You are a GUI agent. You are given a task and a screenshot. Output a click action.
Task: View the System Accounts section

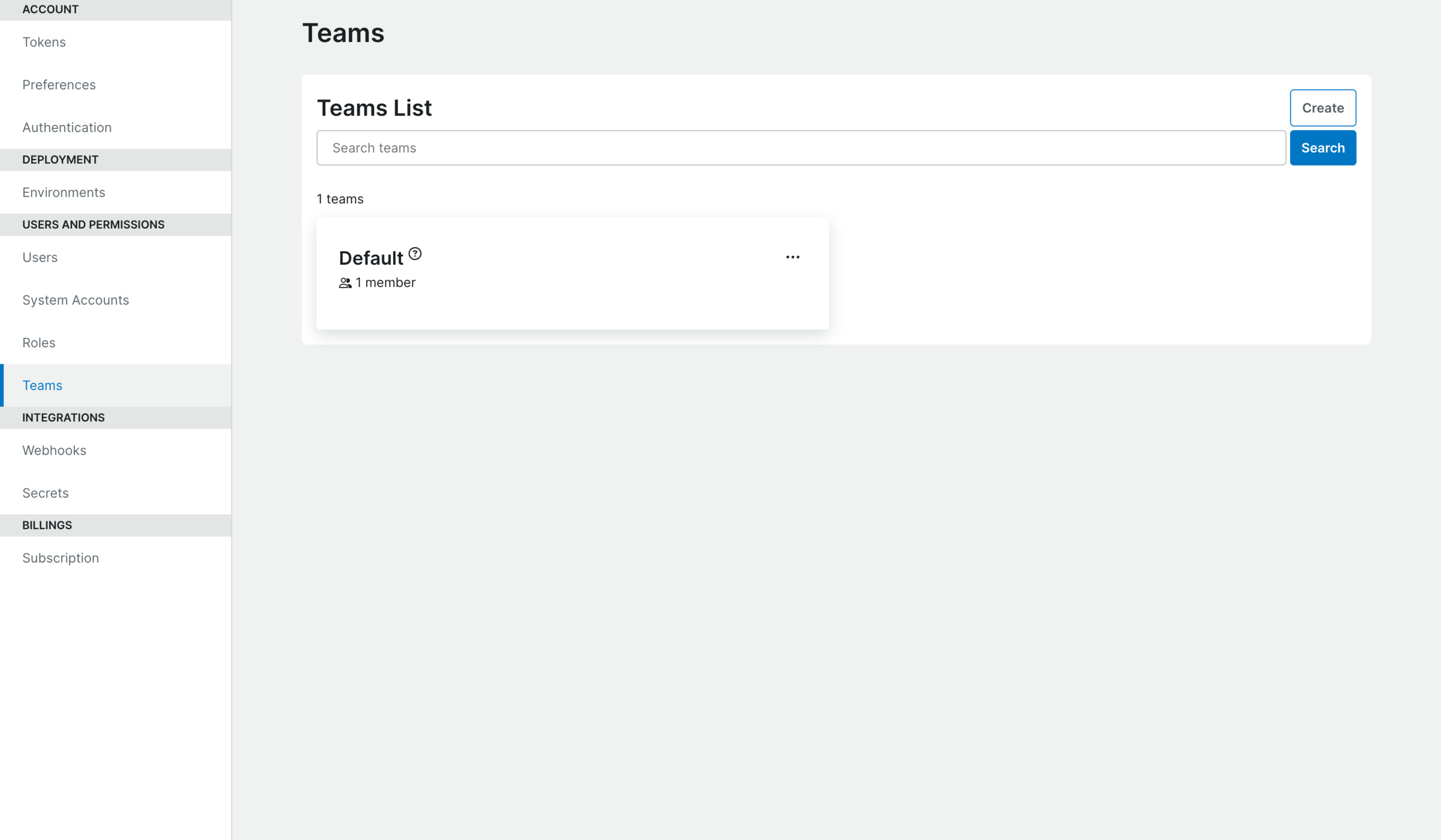(76, 300)
